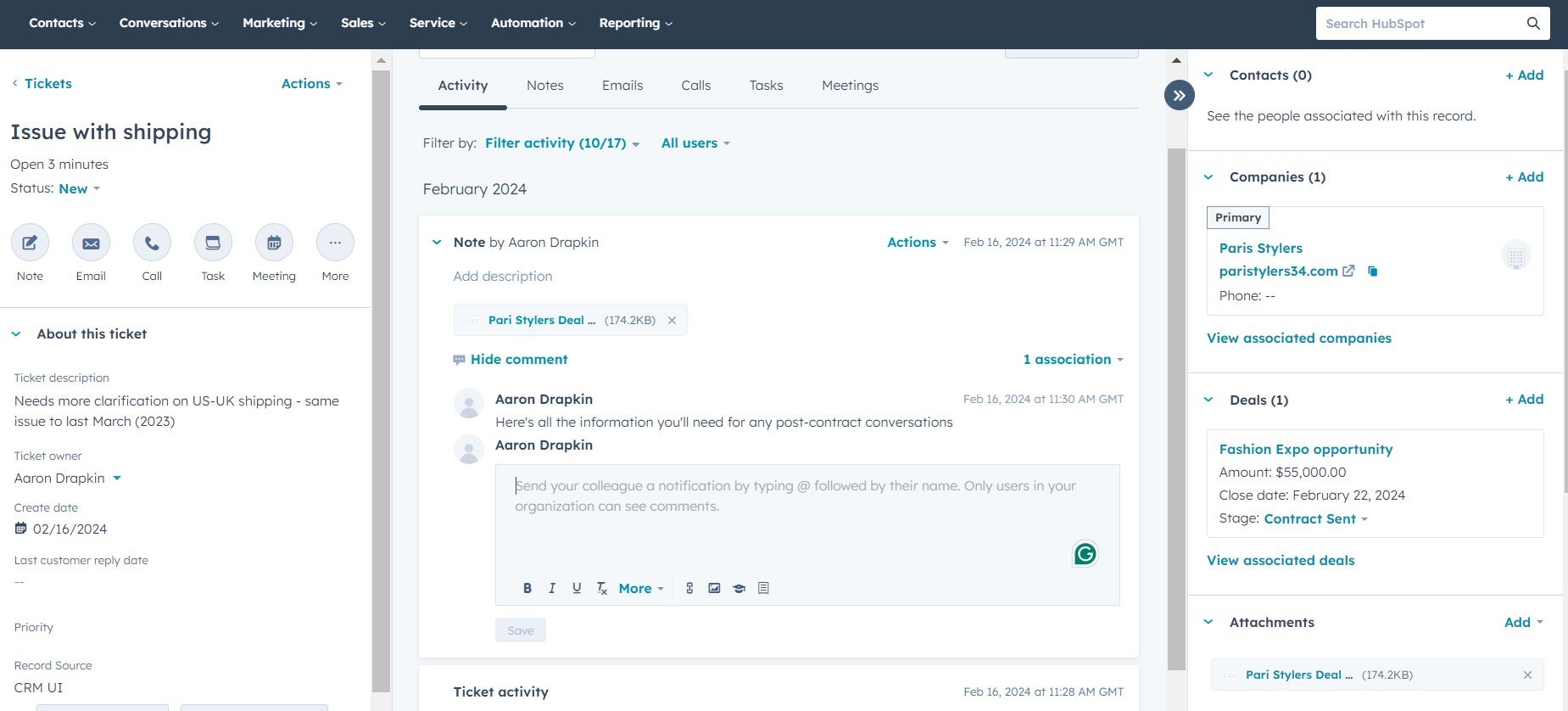This screenshot has height=711, width=1568.
Task: Insert knowledge base article icon
Action: click(739, 588)
